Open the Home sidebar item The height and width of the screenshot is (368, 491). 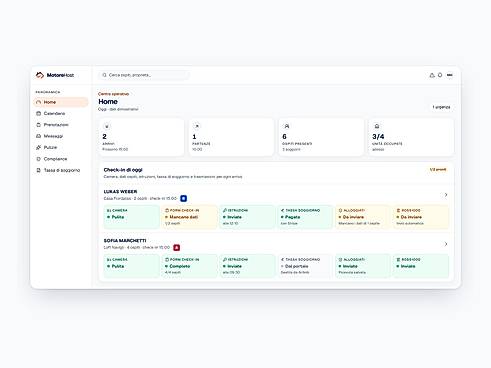[61, 102]
